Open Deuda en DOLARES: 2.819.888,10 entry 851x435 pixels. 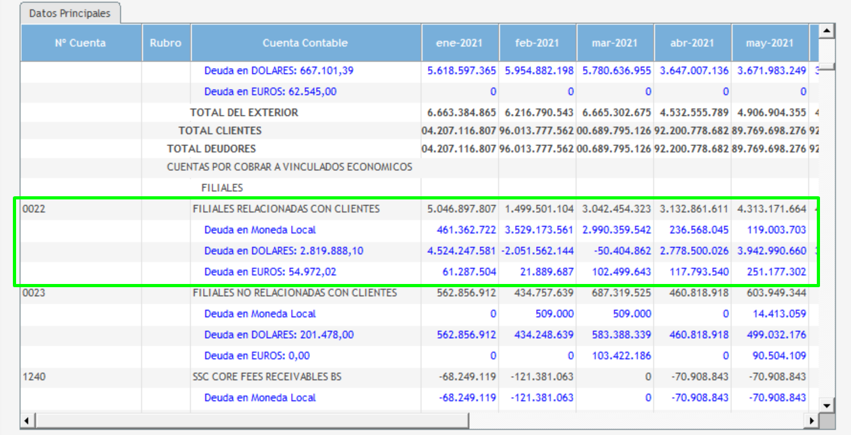[x=283, y=251]
